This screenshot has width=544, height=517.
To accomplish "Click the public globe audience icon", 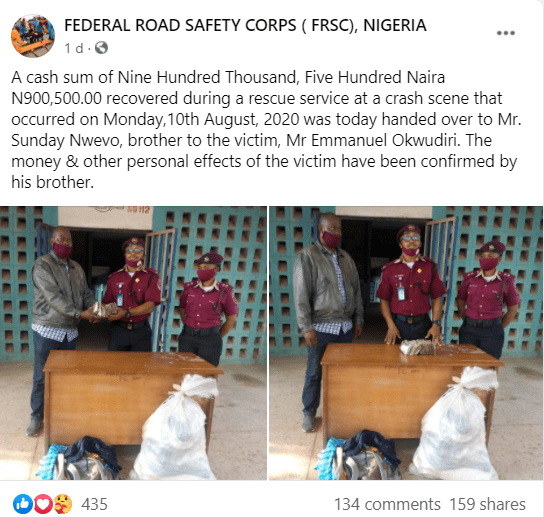I will coord(101,48).
